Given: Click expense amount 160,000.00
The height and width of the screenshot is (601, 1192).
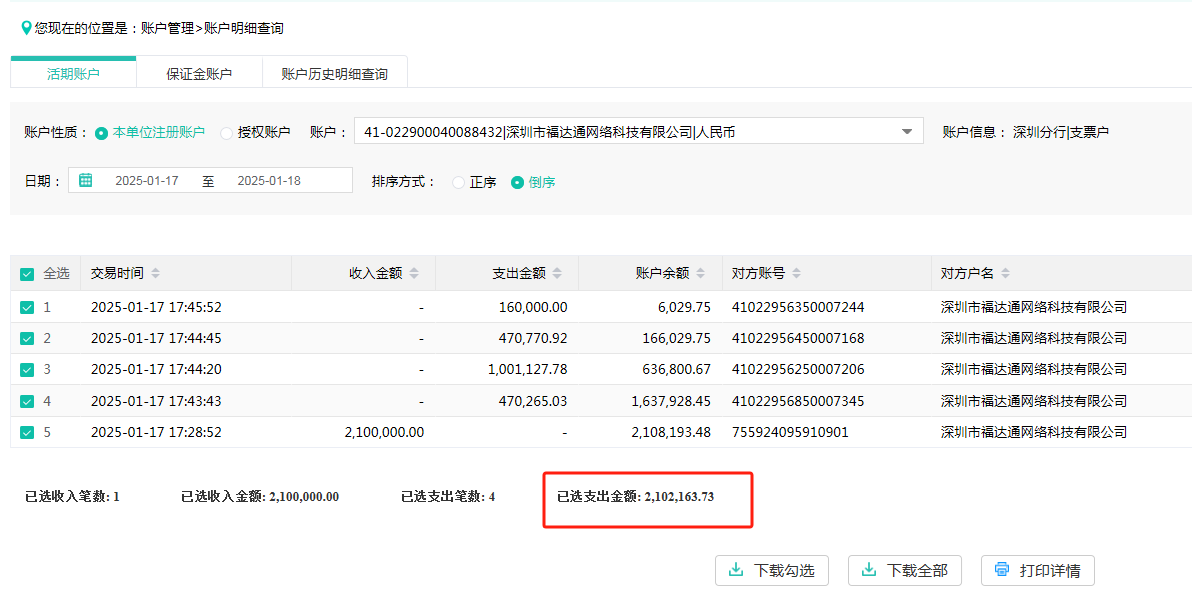Looking at the screenshot, I should [533, 308].
